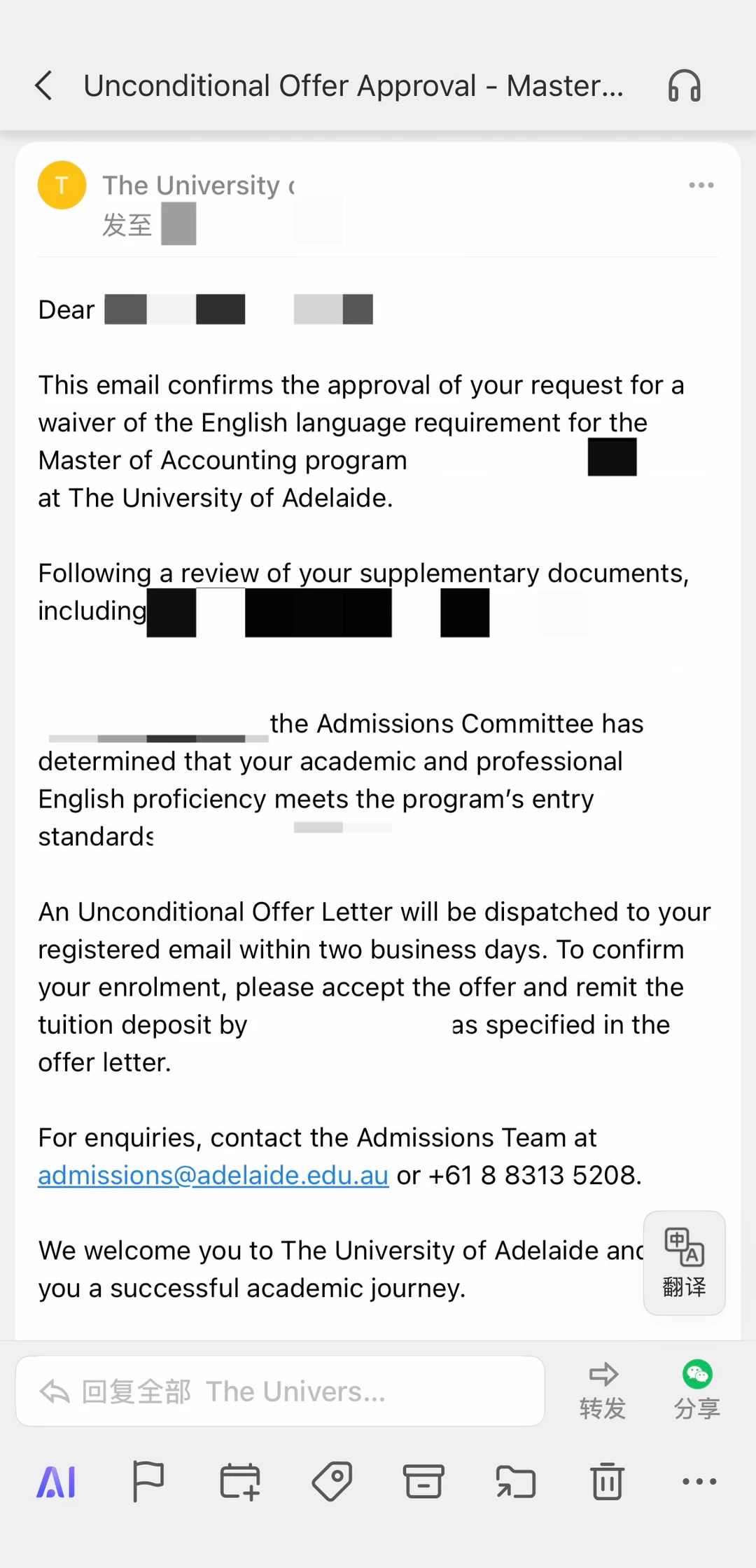
Task: Tap the reply all 回复全部 field
Action: pos(280,1391)
